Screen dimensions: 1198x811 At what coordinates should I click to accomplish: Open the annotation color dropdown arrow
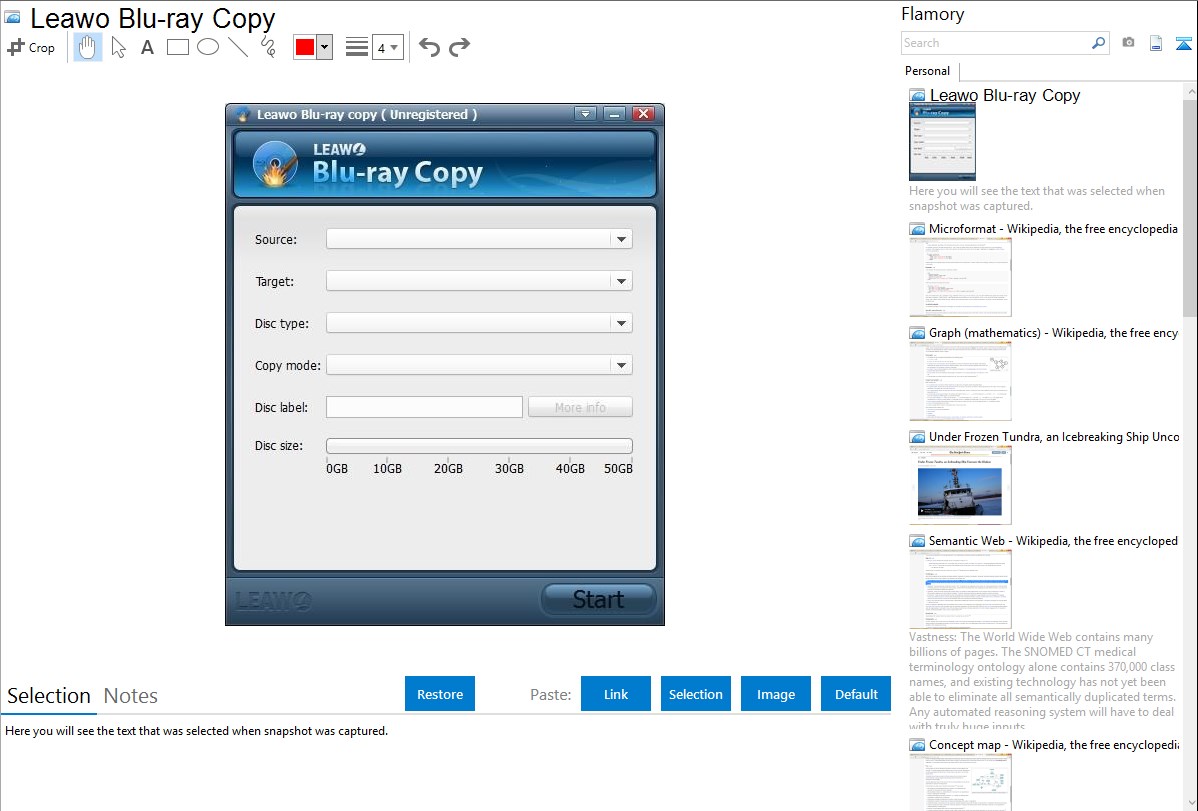pos(325,47)
